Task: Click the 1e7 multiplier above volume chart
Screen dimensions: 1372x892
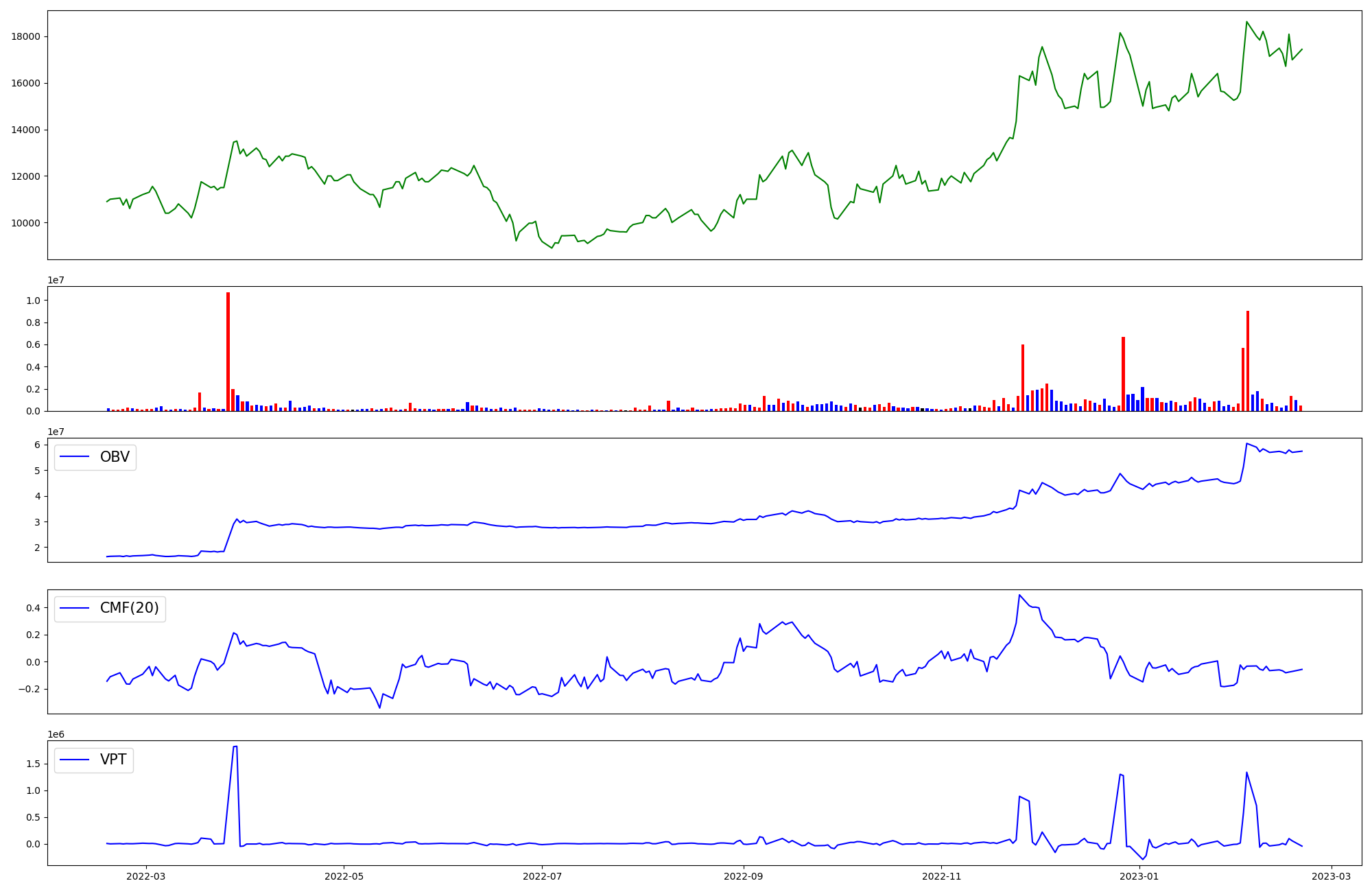Action: coord(56,280)
